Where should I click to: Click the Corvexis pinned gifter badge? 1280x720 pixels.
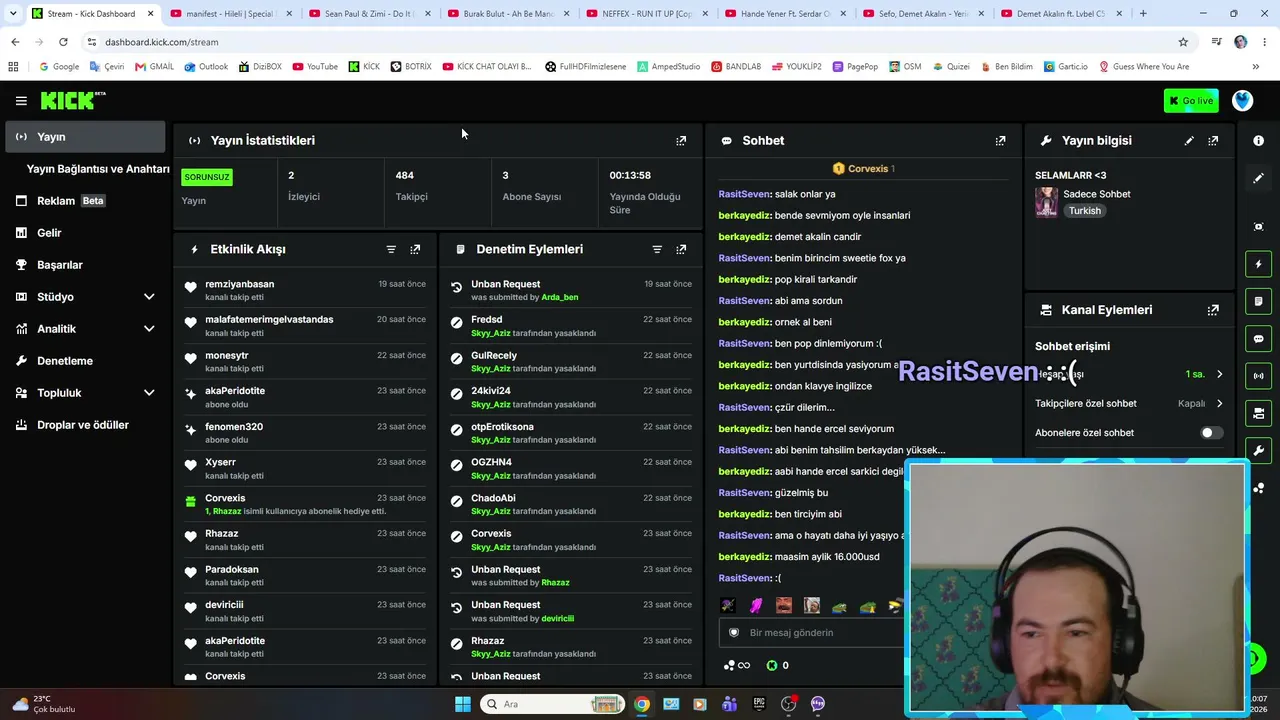tap(864, 169)
